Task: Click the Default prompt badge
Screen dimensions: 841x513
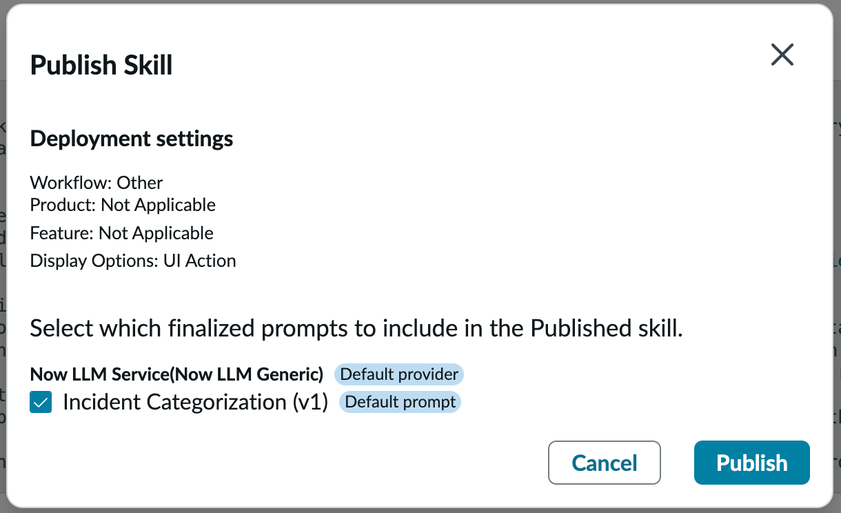Action: click(x=400, y=402)
